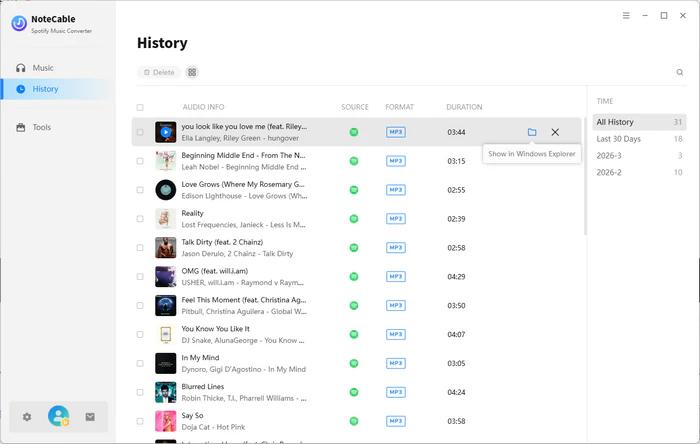Click Spotify source icon for OMG
The height and width of the screenshot is (444, 700).
click(354, 277)
